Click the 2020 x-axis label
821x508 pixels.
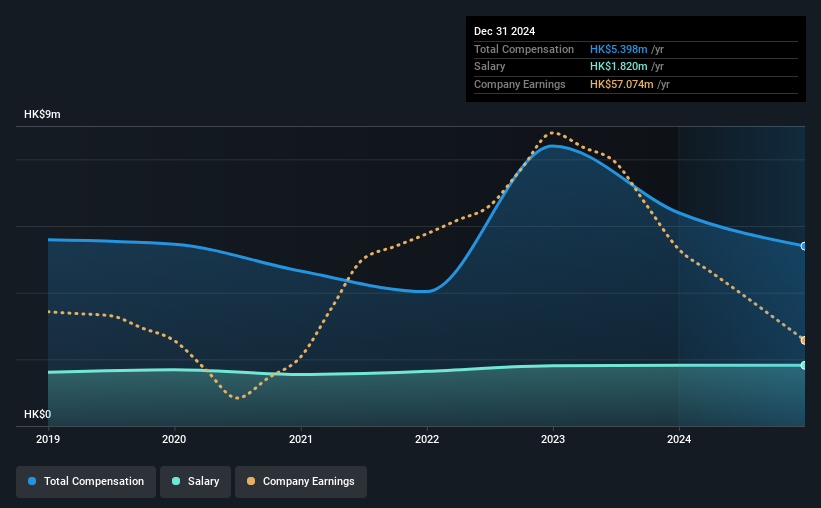point(174,439)
